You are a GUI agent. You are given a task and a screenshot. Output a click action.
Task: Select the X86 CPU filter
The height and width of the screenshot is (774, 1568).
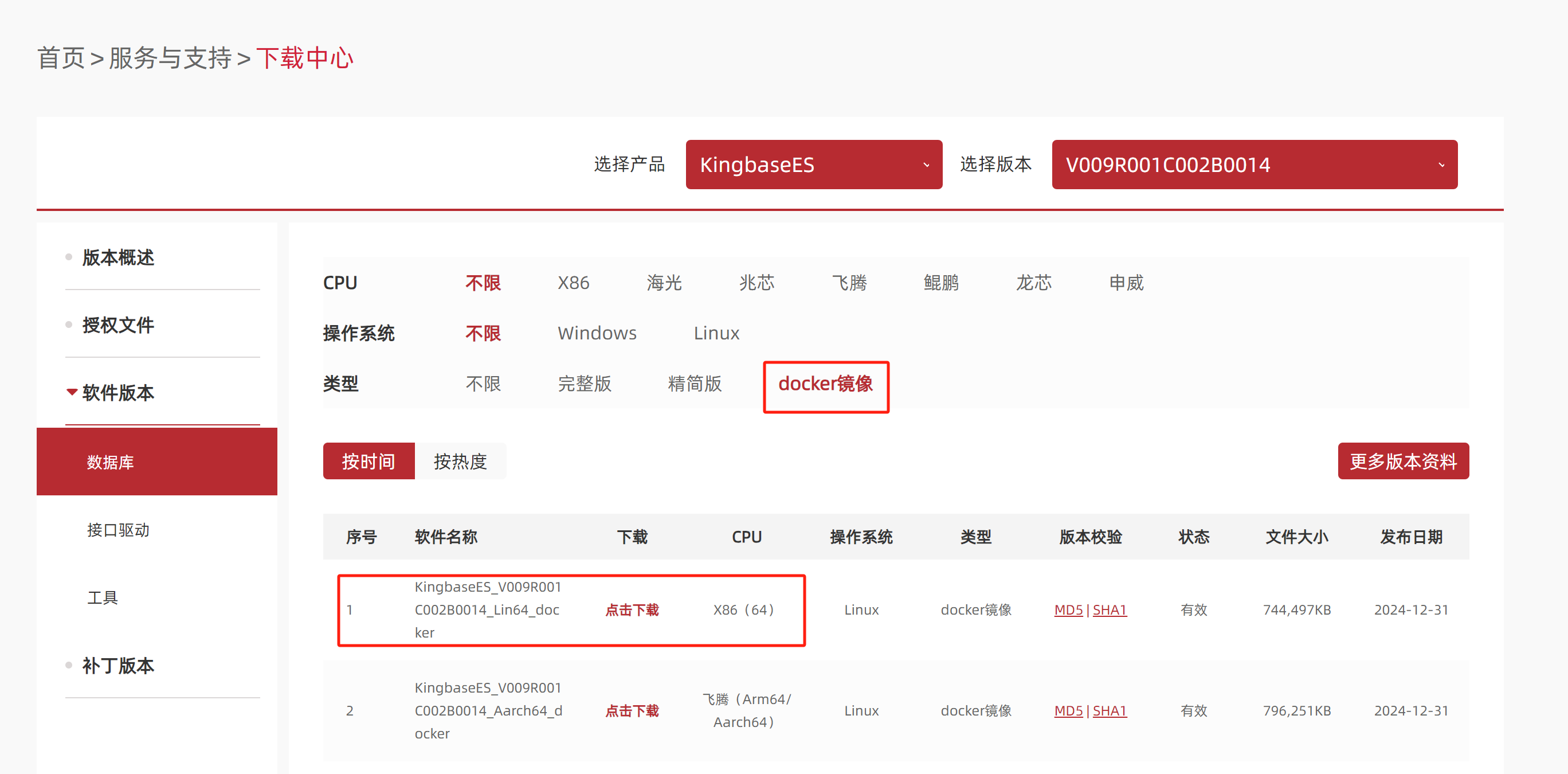tap(573, 283)
